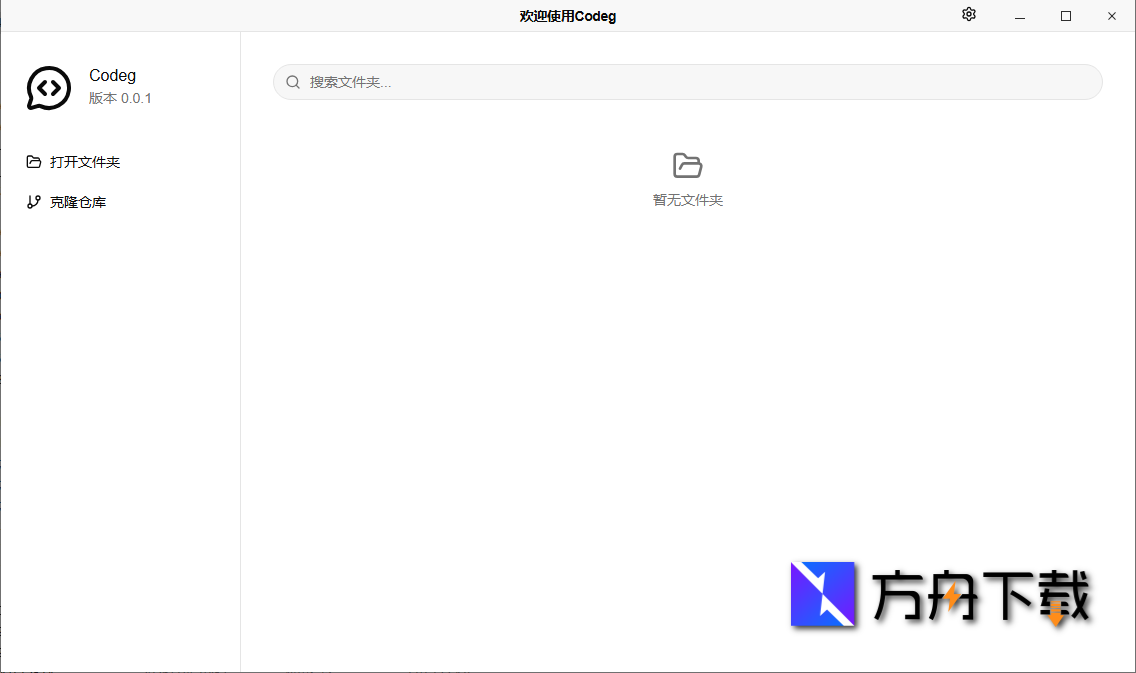Click the 方舟下载 watermark text
Viewport: 1136px width, 673px height.
tap(980, 595)
